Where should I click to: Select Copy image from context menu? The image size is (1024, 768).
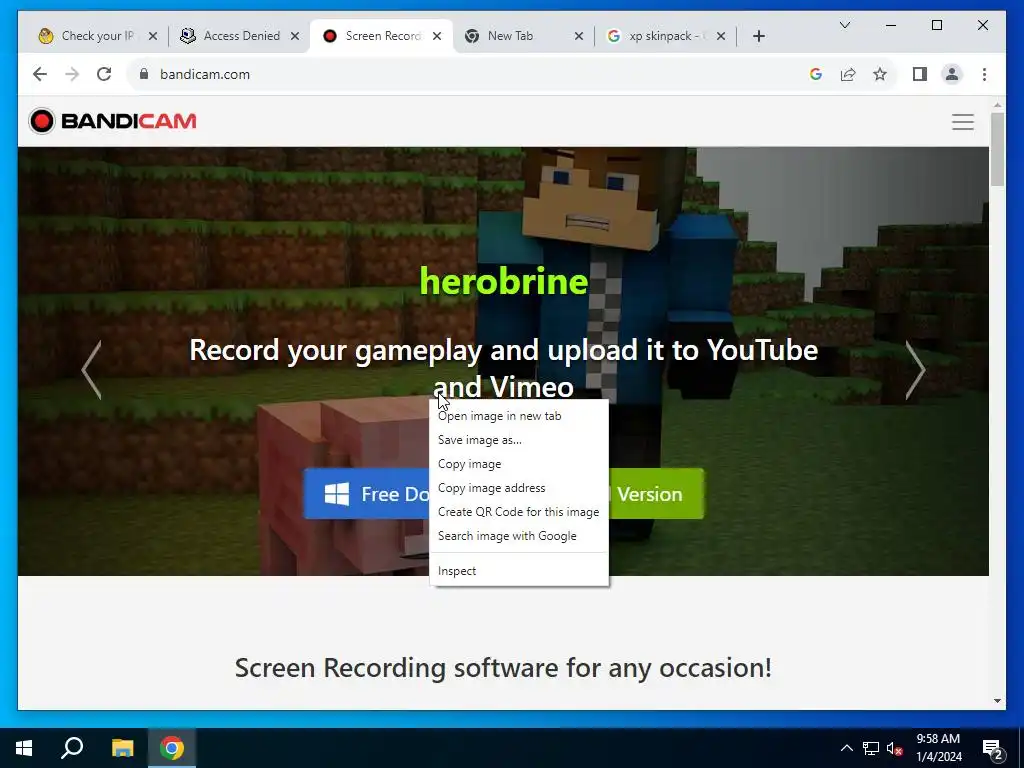(x=519, y=464)
